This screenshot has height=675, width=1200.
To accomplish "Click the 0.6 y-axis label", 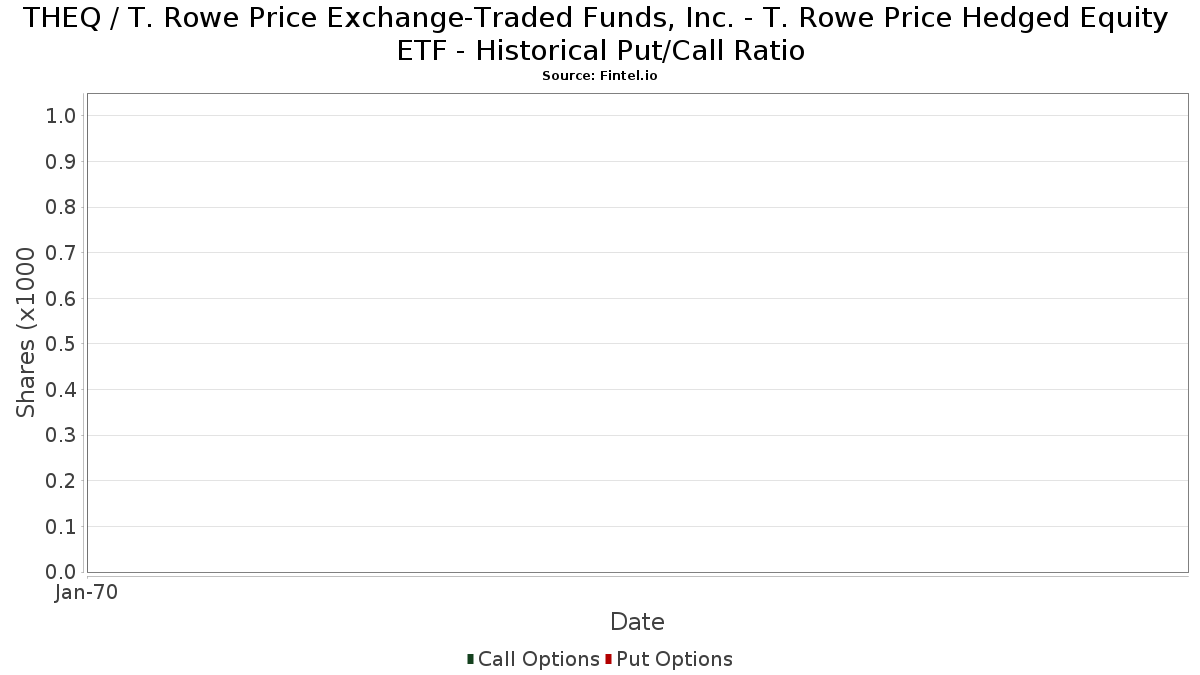I will 61,299.
